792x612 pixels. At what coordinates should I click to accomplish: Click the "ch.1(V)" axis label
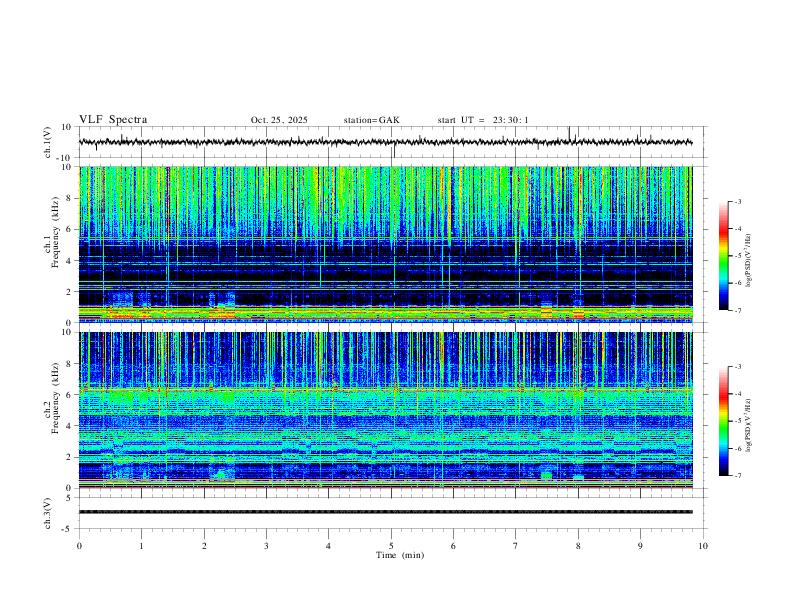(x=48, y=142)
